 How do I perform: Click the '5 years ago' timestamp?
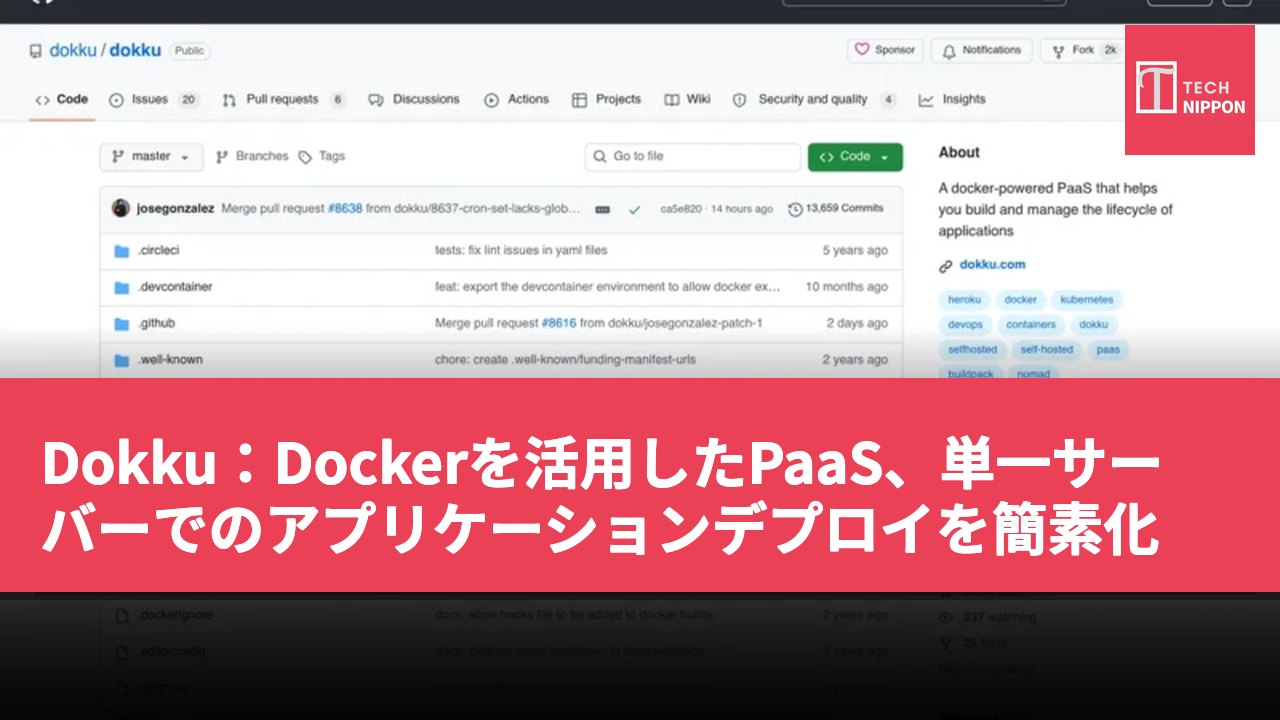(855, 251)
